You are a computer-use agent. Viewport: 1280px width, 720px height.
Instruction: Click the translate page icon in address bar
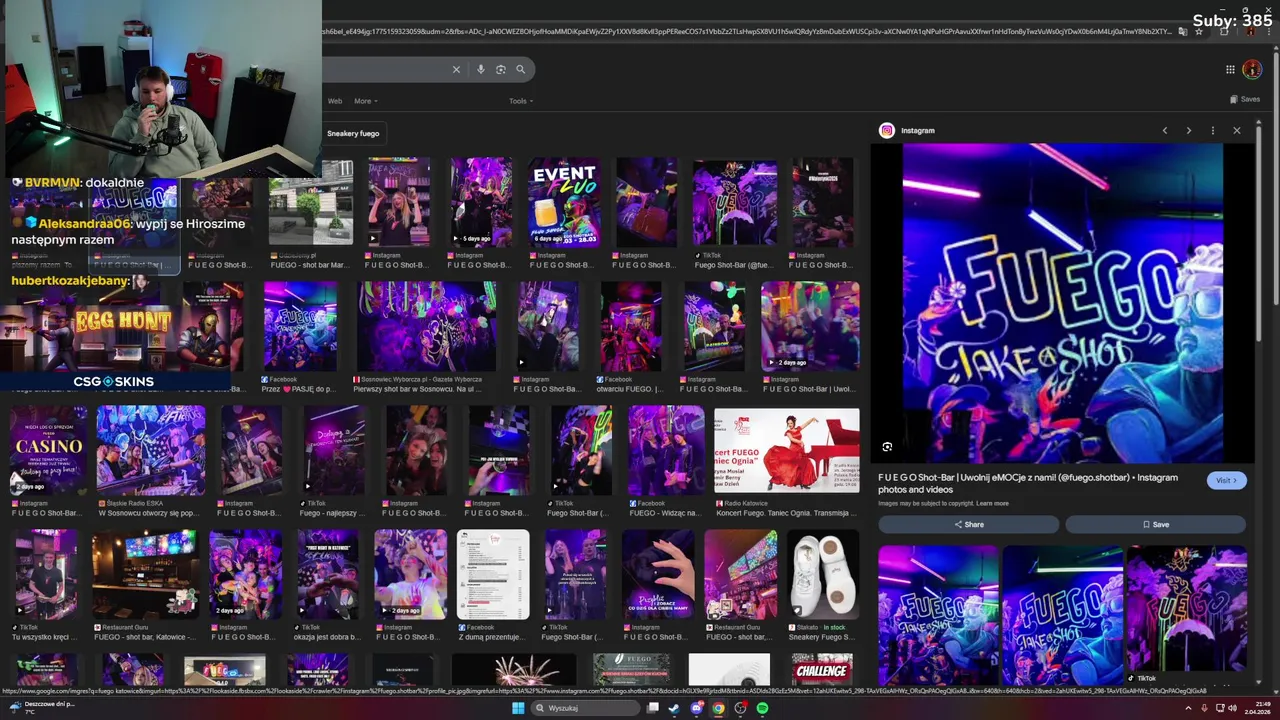[1183, 31]
